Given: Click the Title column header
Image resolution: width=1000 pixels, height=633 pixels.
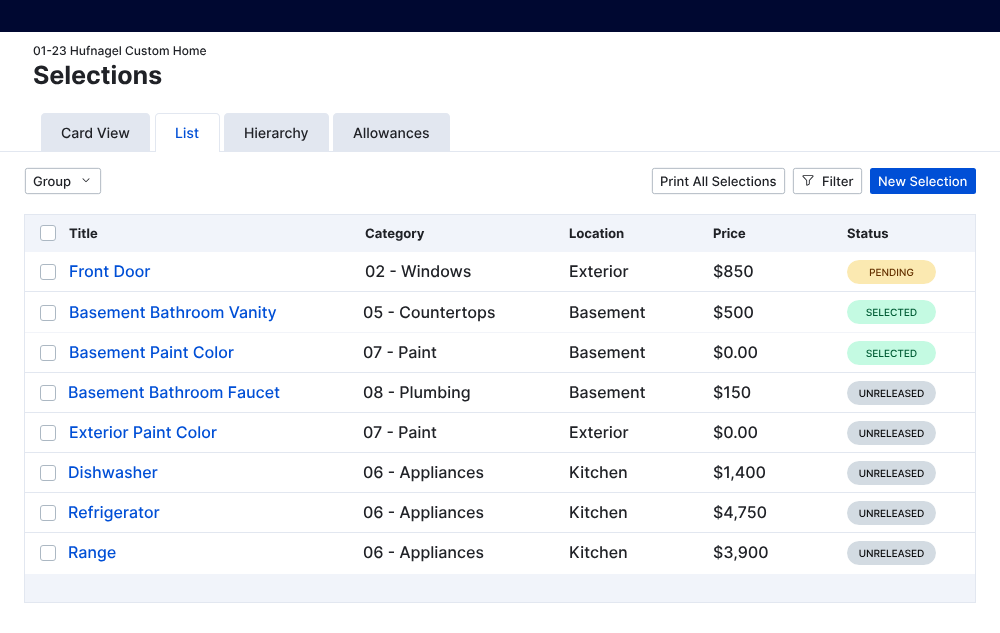Looking at the screenshot, I should pyautogui.click(x=83, y=233).
